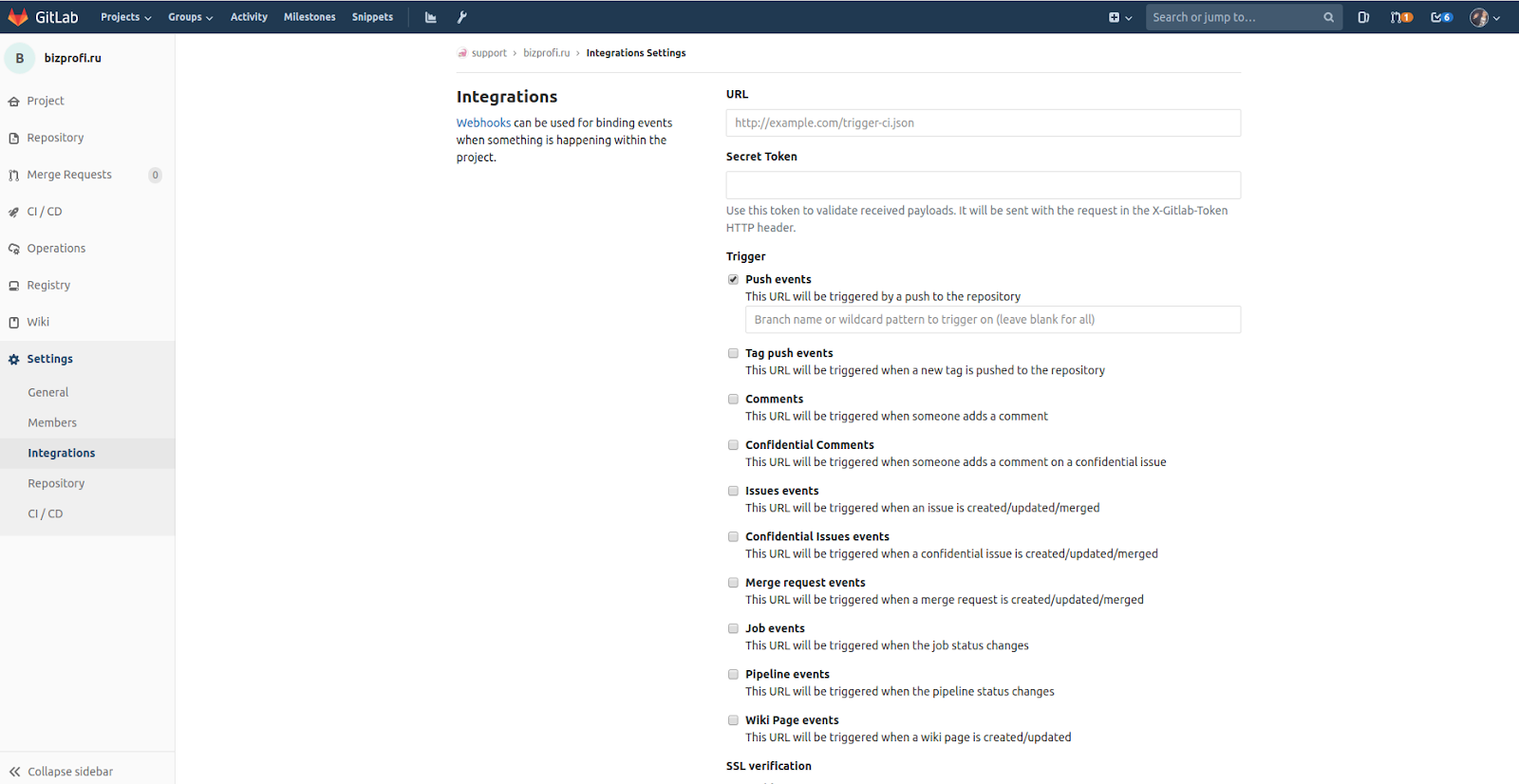Check the Pipeline events checkbox

pos(733,675)
